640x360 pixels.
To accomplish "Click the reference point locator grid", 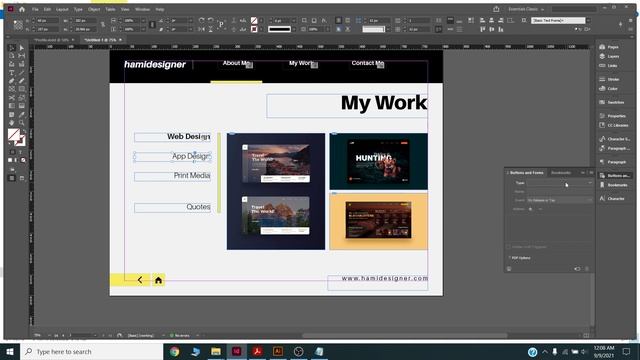I will coord(18,25).
